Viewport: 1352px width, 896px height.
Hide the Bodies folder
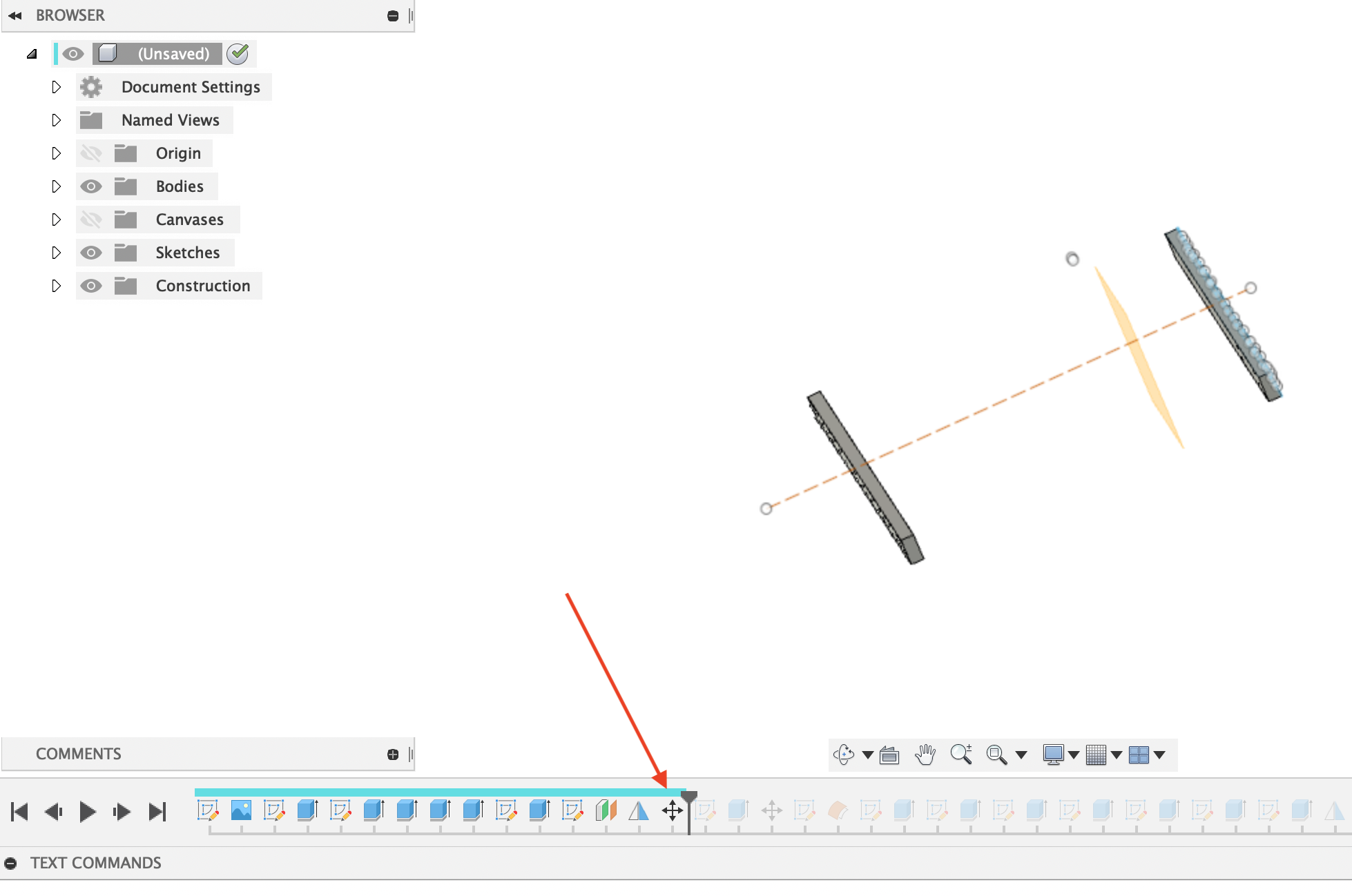(91, 186)
